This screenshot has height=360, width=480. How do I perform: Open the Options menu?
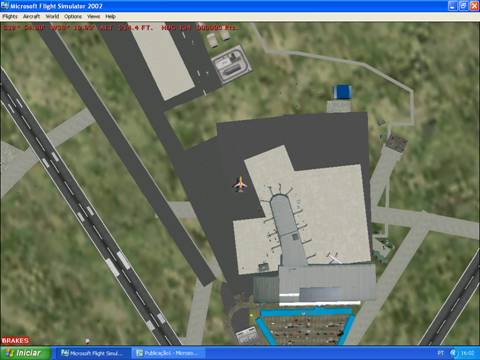tap(73, 16)
